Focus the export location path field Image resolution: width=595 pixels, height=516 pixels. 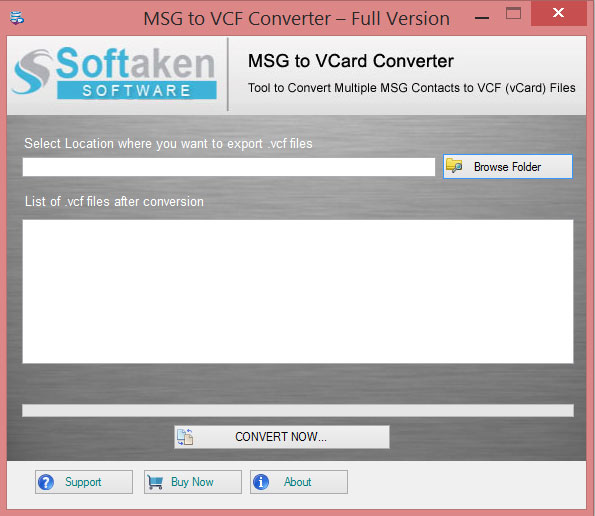point(229,167)
